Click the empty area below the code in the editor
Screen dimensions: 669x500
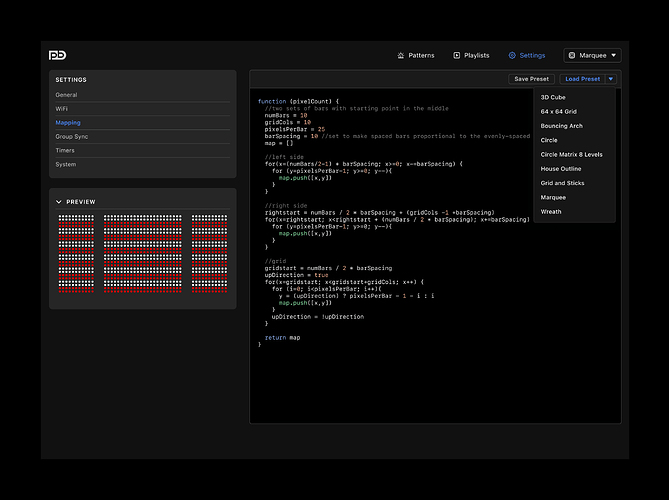[435, 386]
